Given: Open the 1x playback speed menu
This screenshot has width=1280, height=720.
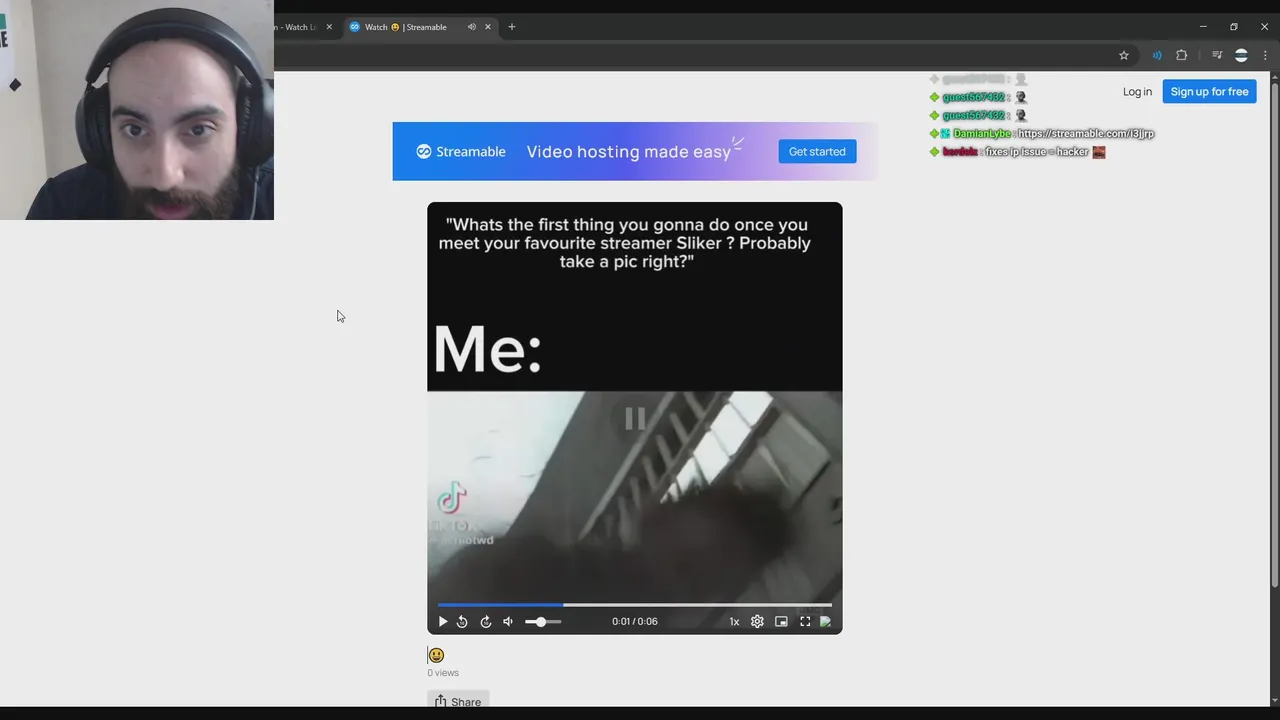Looking at the screenshot, I should (x=734, y=621).
